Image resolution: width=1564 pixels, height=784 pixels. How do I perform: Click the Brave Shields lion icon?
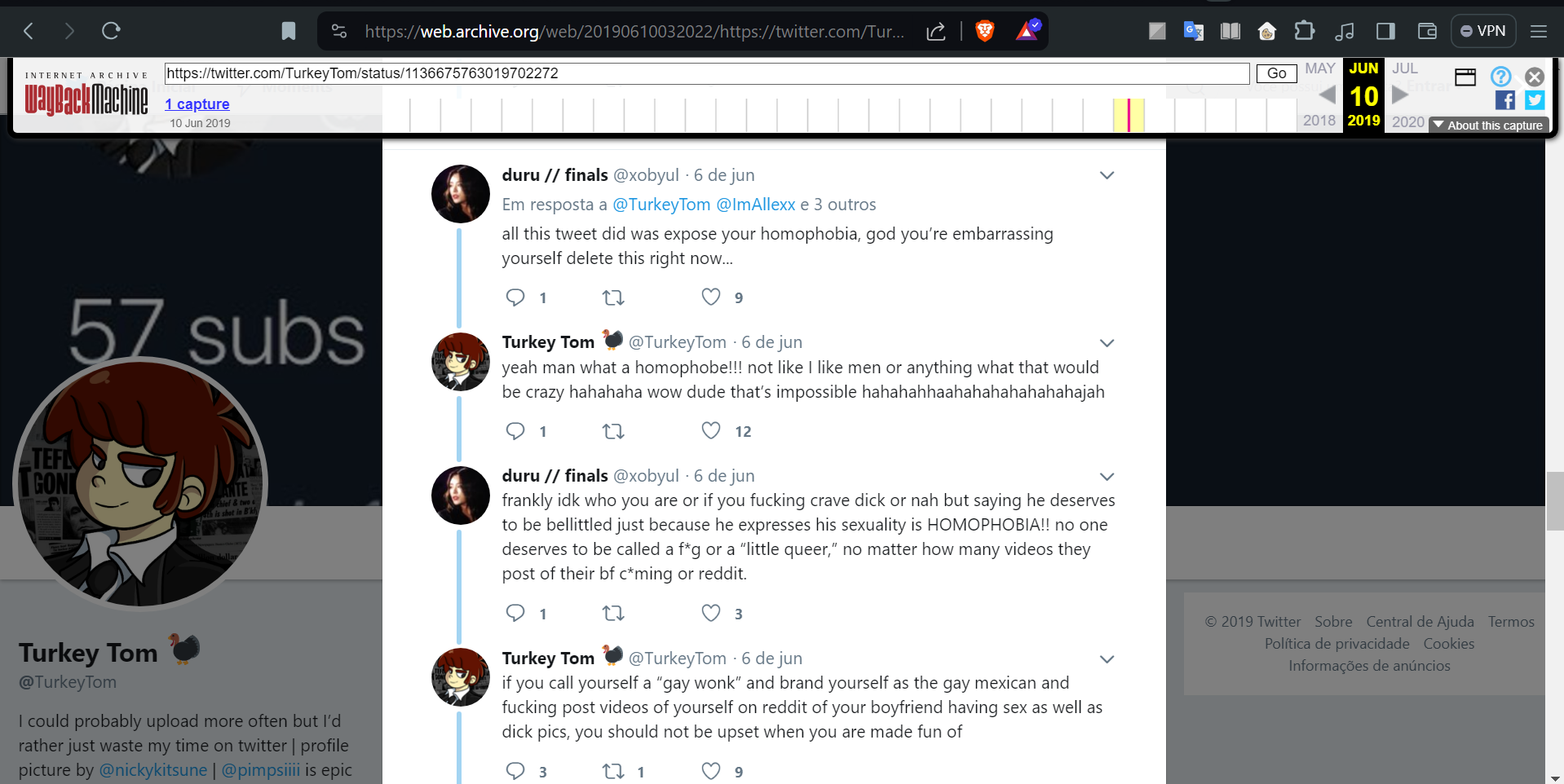click(985, 31)
